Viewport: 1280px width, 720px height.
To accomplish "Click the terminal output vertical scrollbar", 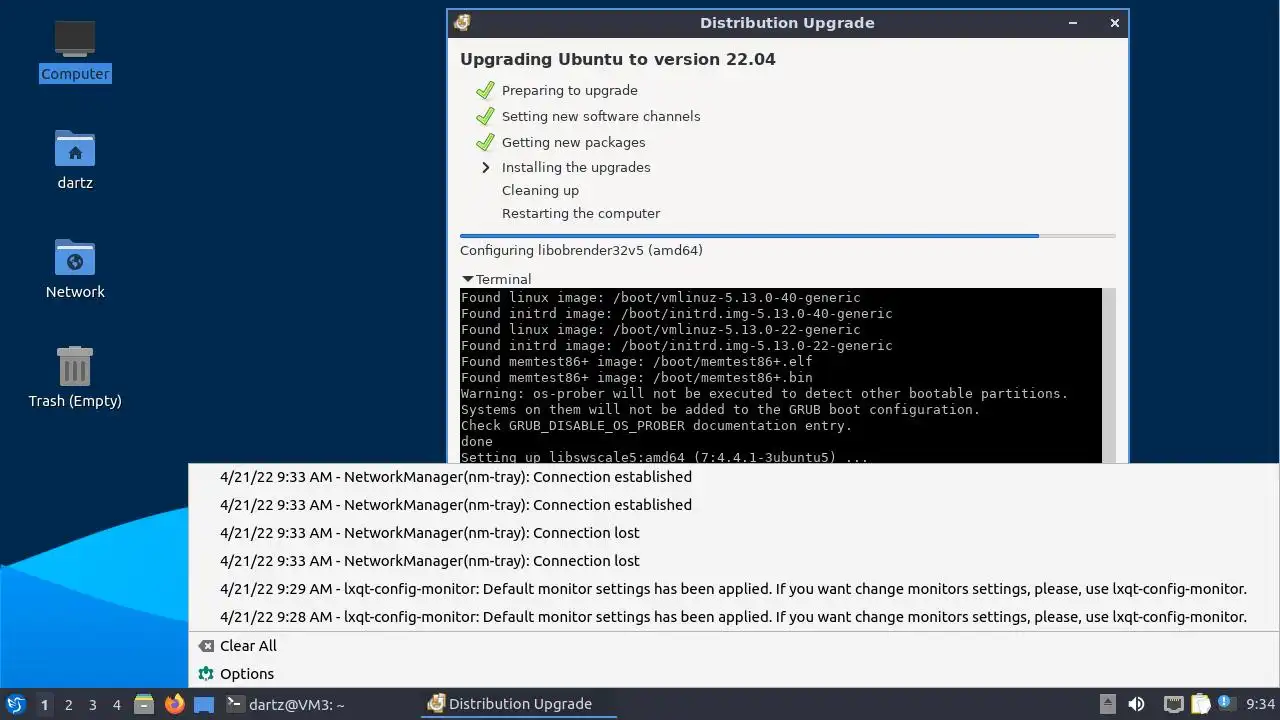I will pyautogui.click(x=1109, y=376).
